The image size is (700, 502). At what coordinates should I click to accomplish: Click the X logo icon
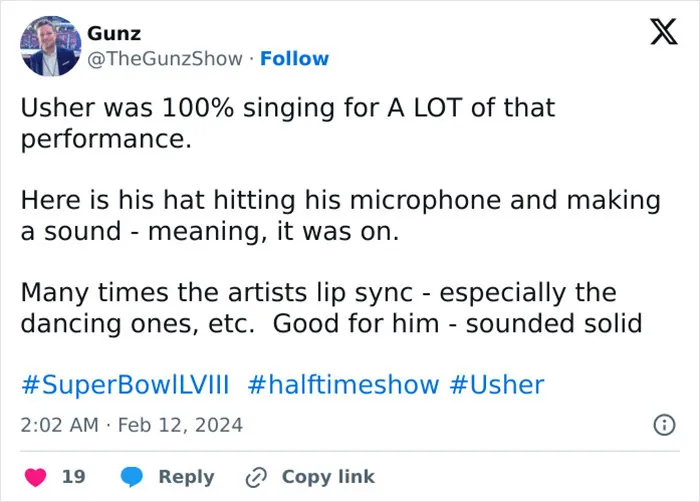coord(664,32)
